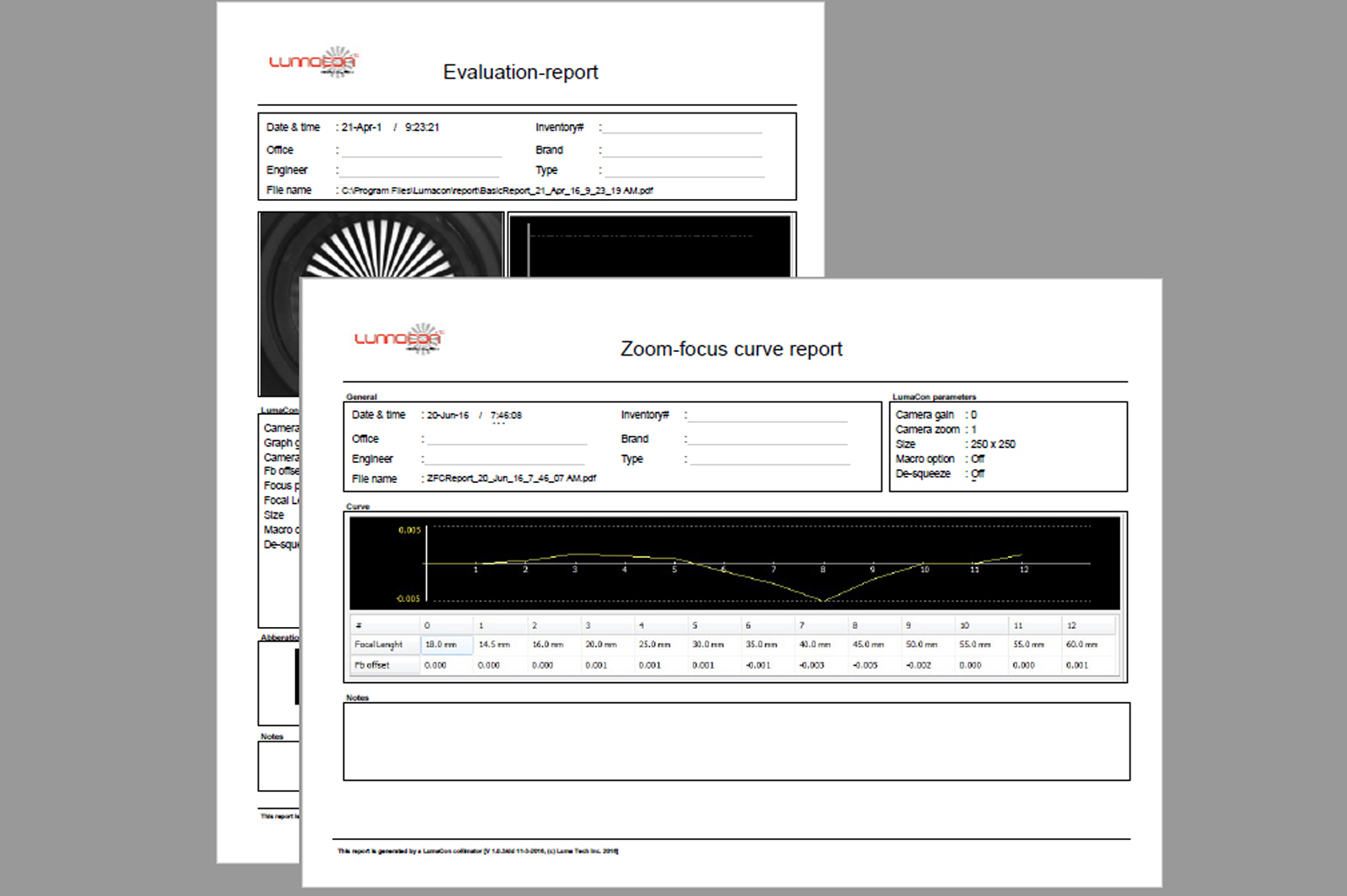Click the Camera zoom value 1
Viewport: 1347px width, 896px height.
pos(974,430)
